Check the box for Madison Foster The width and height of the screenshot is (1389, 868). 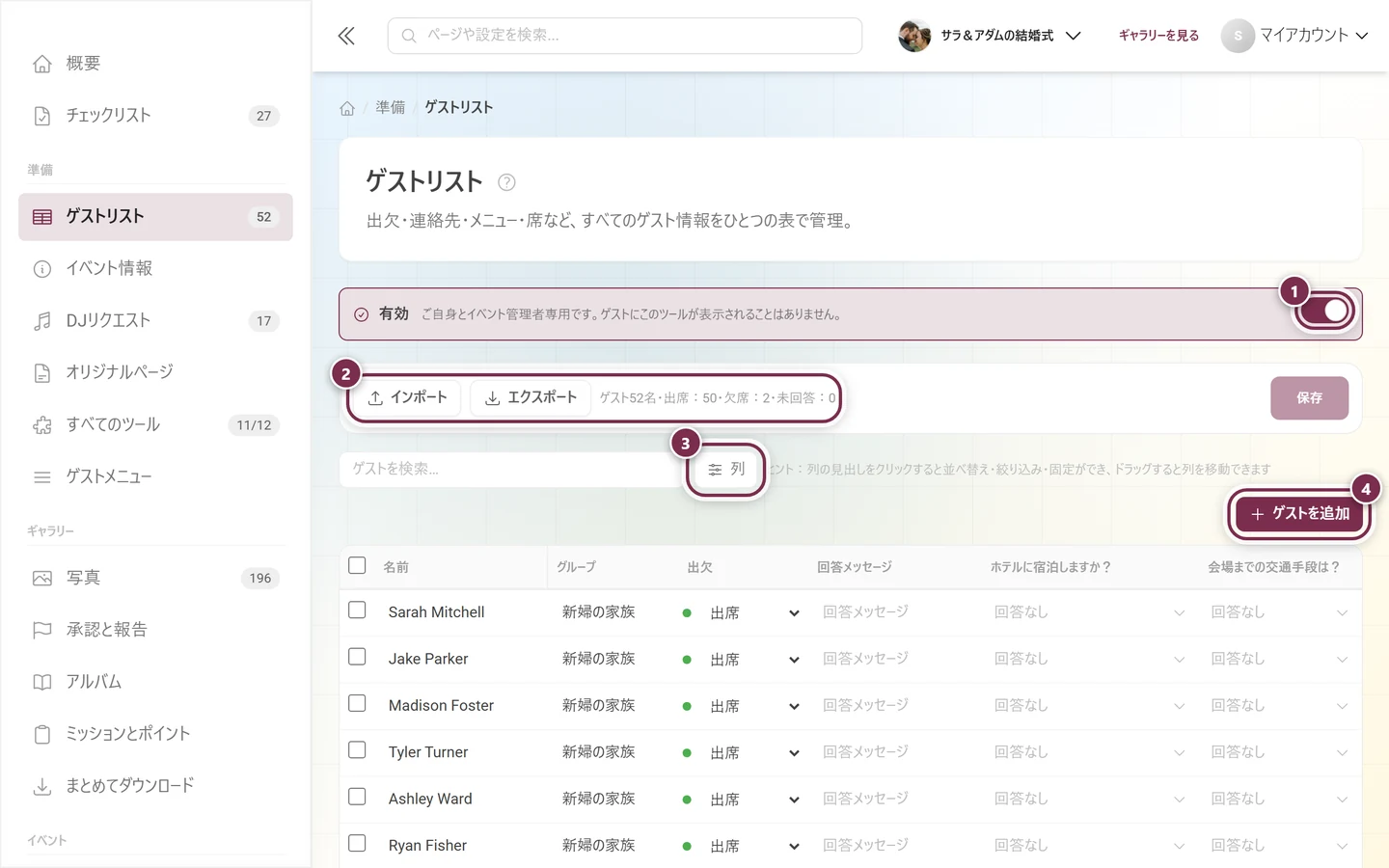(x=357, y=704)
